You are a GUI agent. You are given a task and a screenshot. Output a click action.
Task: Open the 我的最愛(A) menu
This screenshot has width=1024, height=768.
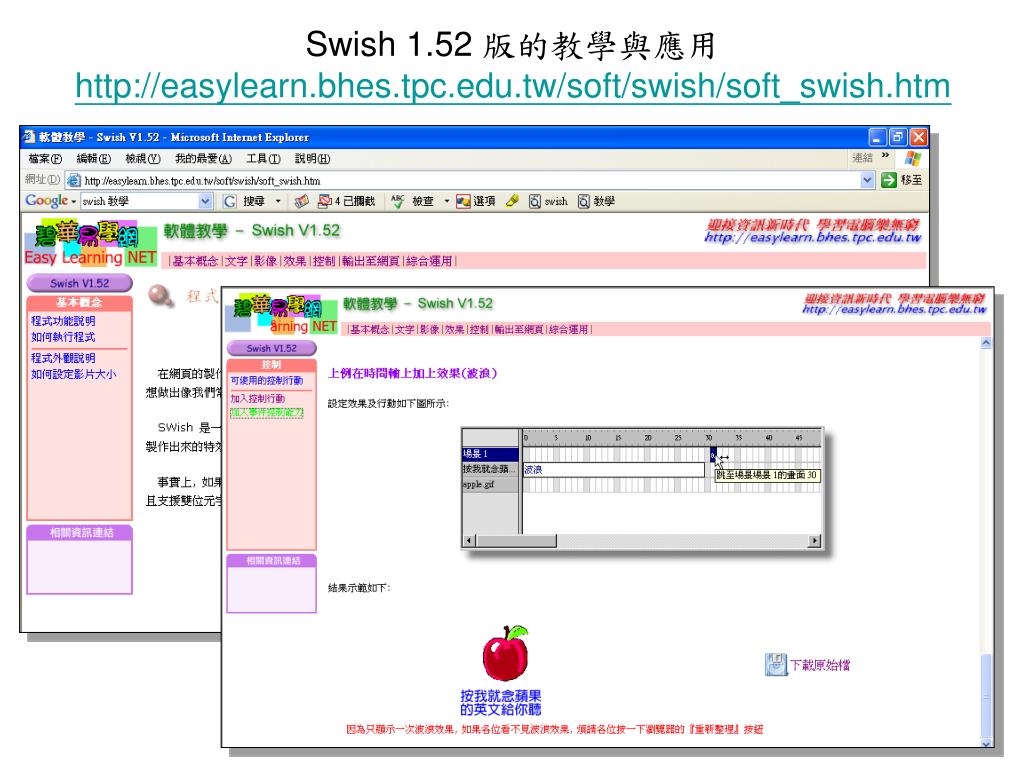pos(203,159)
